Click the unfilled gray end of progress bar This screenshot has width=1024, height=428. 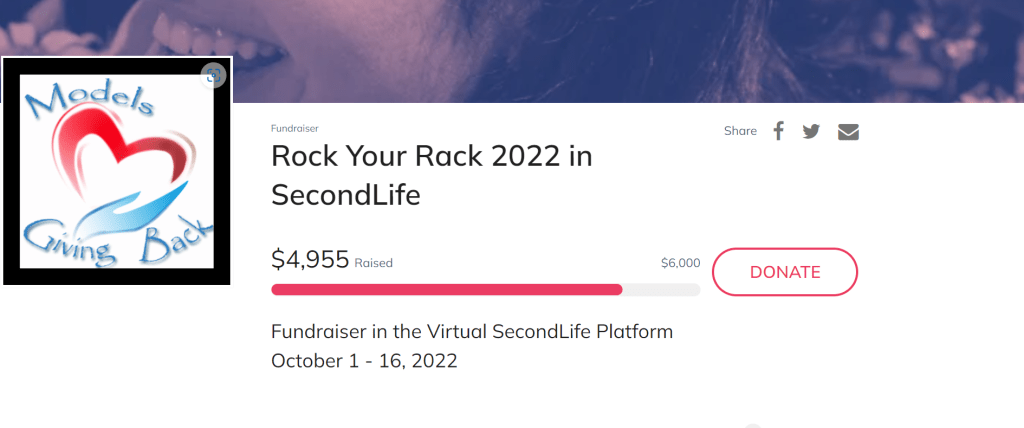point(661,290)
